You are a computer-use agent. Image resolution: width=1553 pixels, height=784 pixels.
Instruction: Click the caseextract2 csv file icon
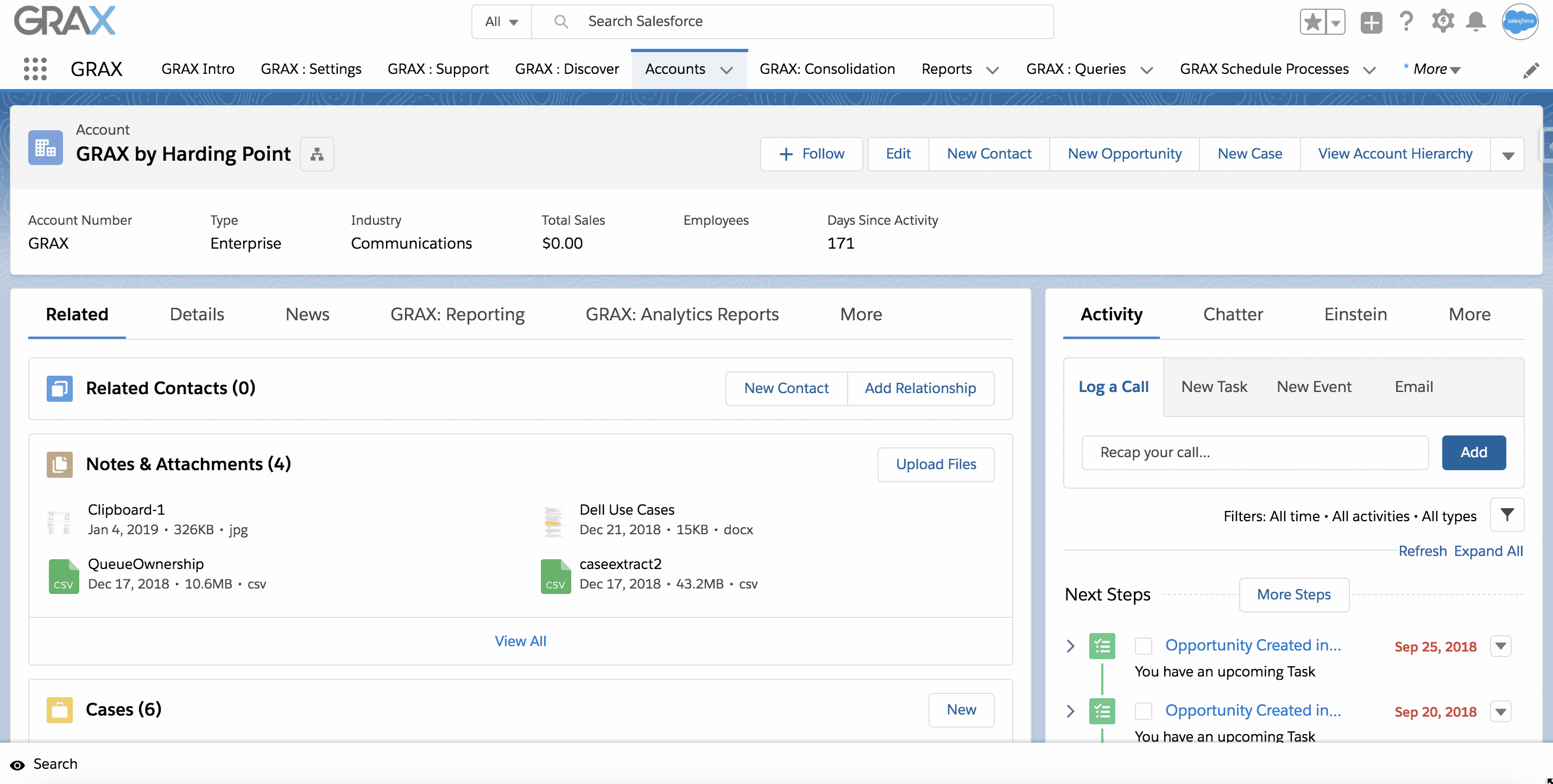555,576
